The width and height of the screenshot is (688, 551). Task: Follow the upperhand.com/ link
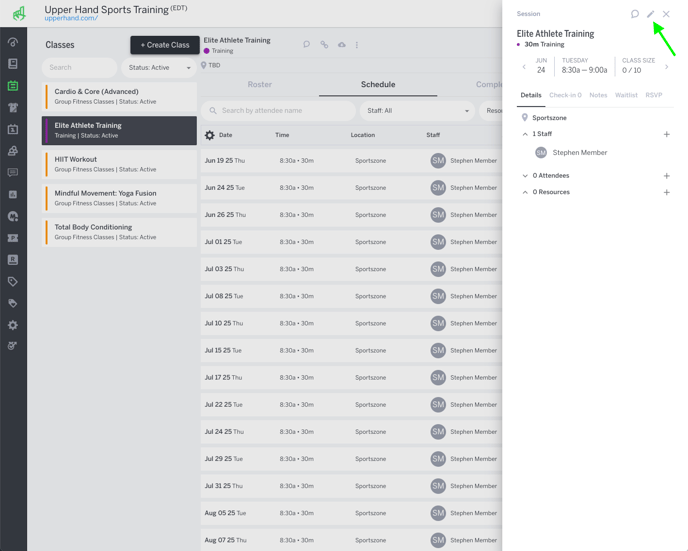coord(71,18)
